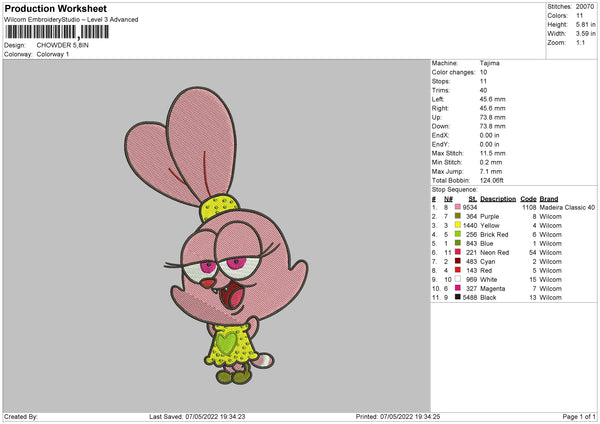Select the swatch next to the Red description
The image size is (600, 424).
pyautogui.click(x=458, y=270)
